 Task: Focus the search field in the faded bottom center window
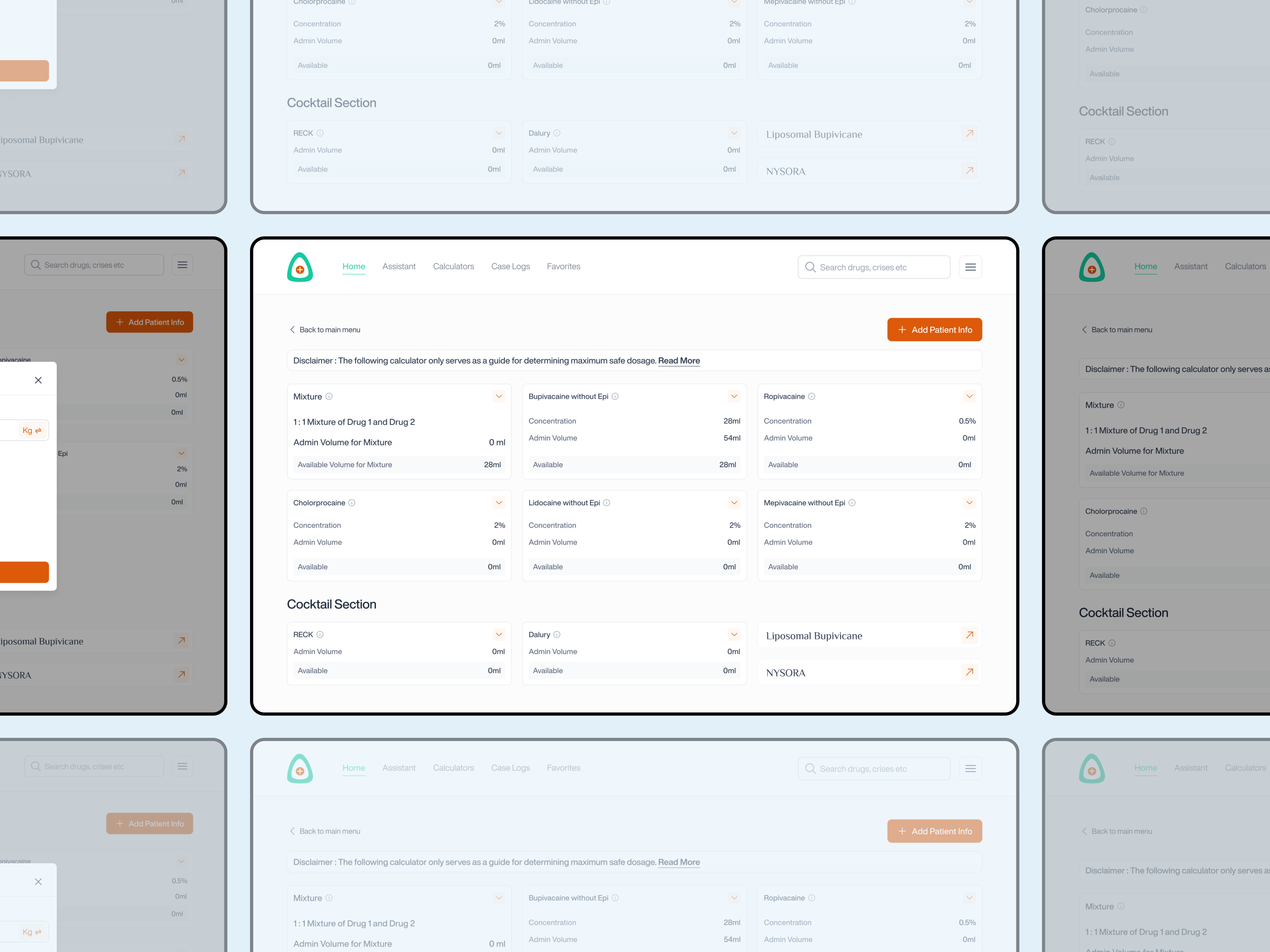[x=873, y=768]
